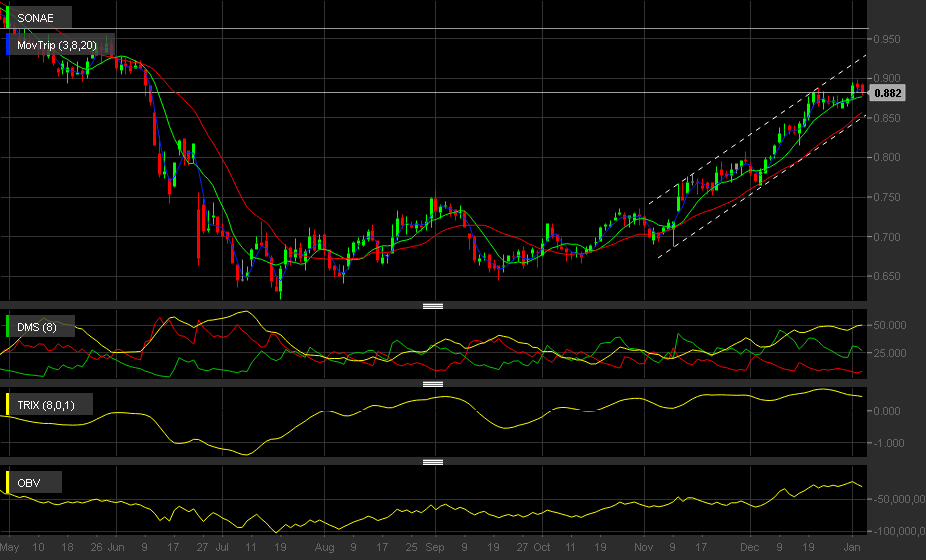Image resolution: width=926 pixels, height=560 pixels.
Task: Click the -50,000,00 OBV axis value
Action: pos(898,500)
